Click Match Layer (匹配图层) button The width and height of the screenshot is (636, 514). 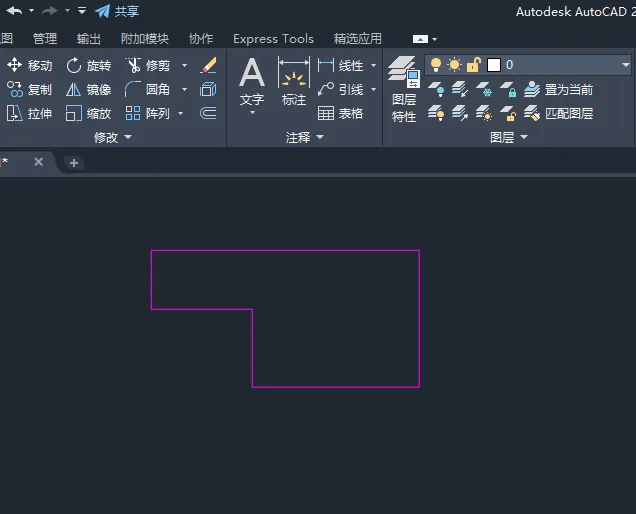point(558,113)
